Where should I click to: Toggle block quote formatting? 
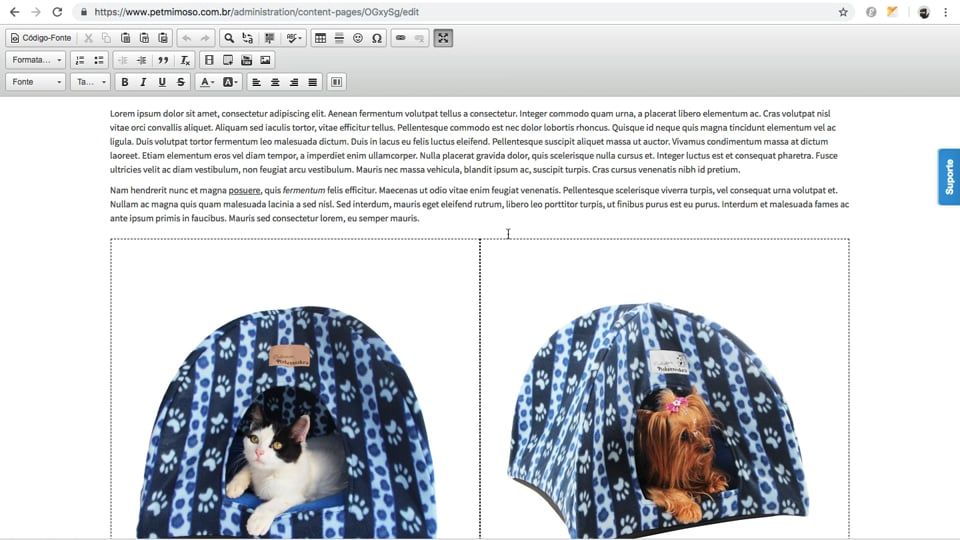tap(163, 60)
